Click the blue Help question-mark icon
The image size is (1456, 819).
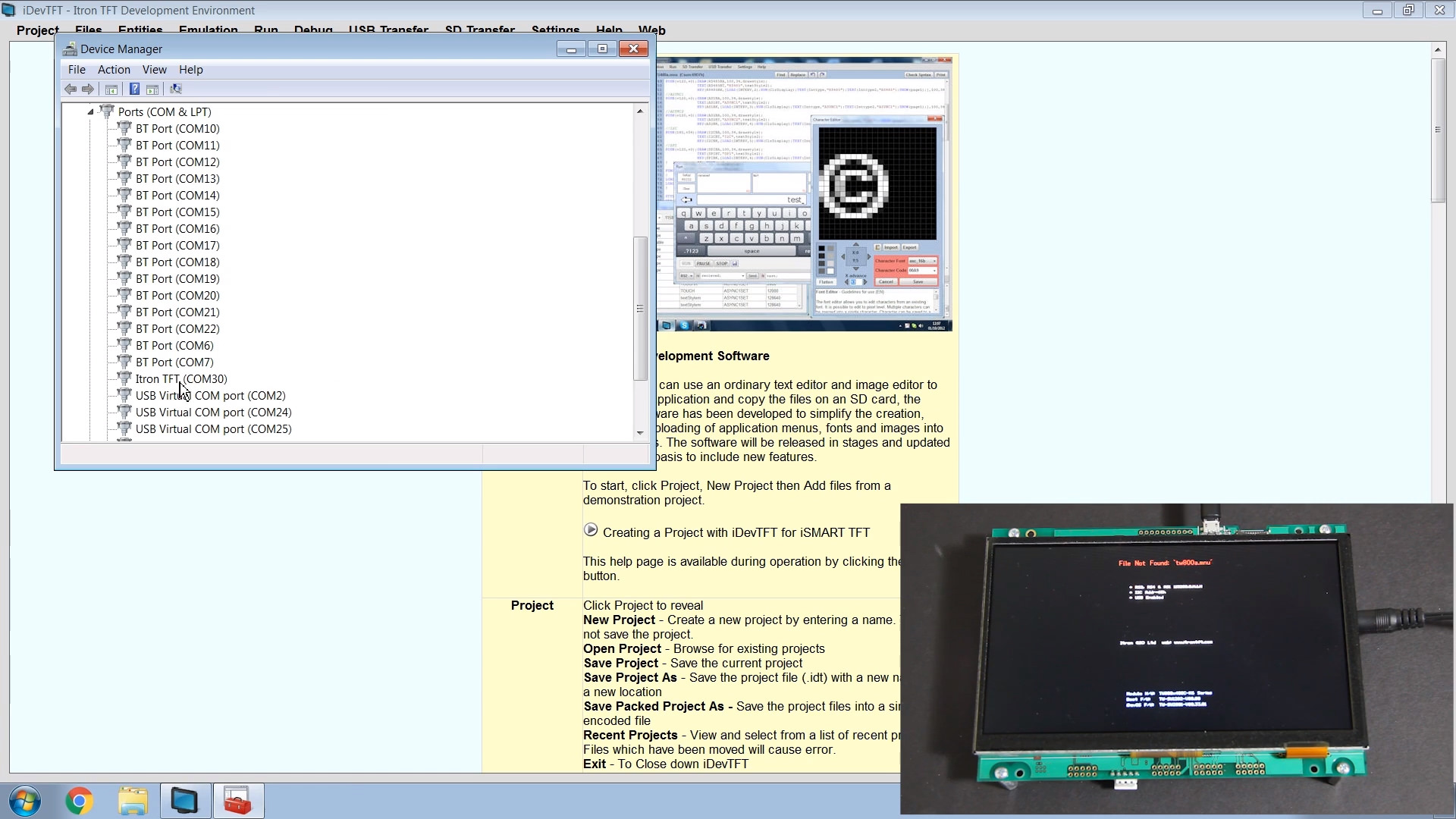tap(134, 89)
